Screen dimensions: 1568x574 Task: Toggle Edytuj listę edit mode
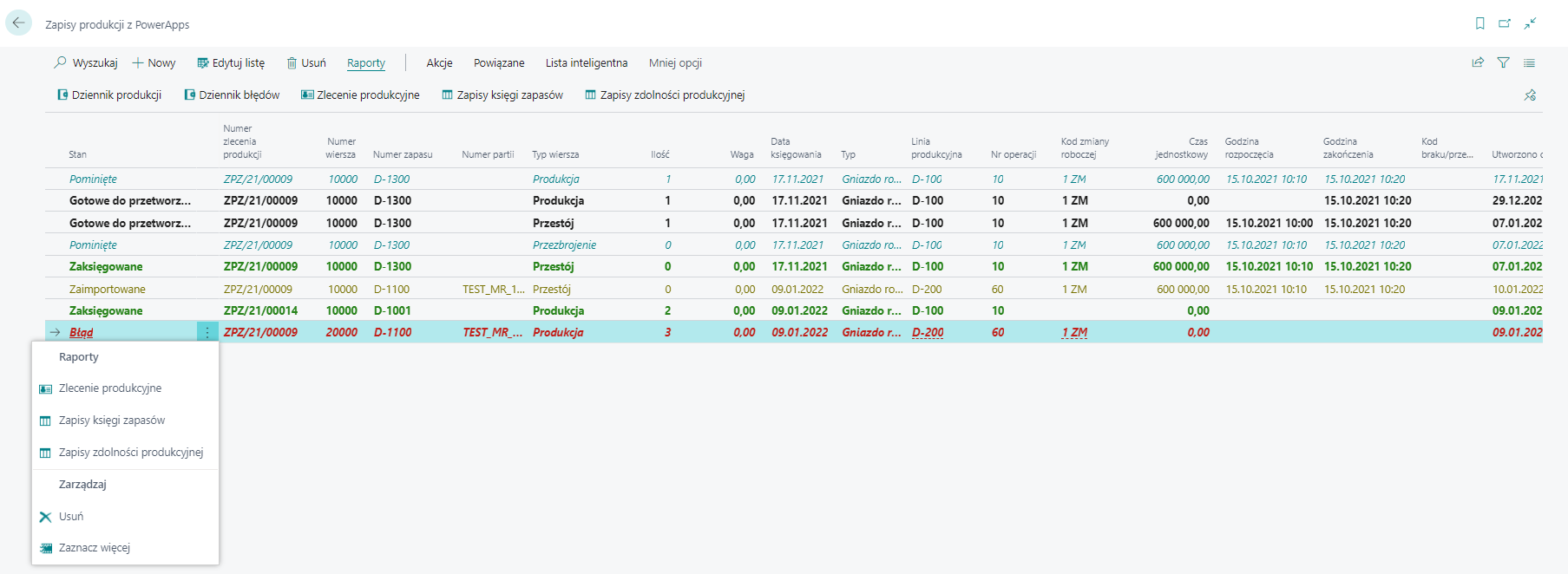click(231, 63)
